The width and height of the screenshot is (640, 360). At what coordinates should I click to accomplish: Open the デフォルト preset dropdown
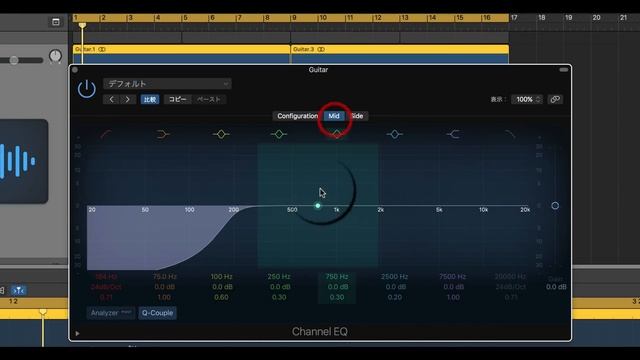pos(167,84)
